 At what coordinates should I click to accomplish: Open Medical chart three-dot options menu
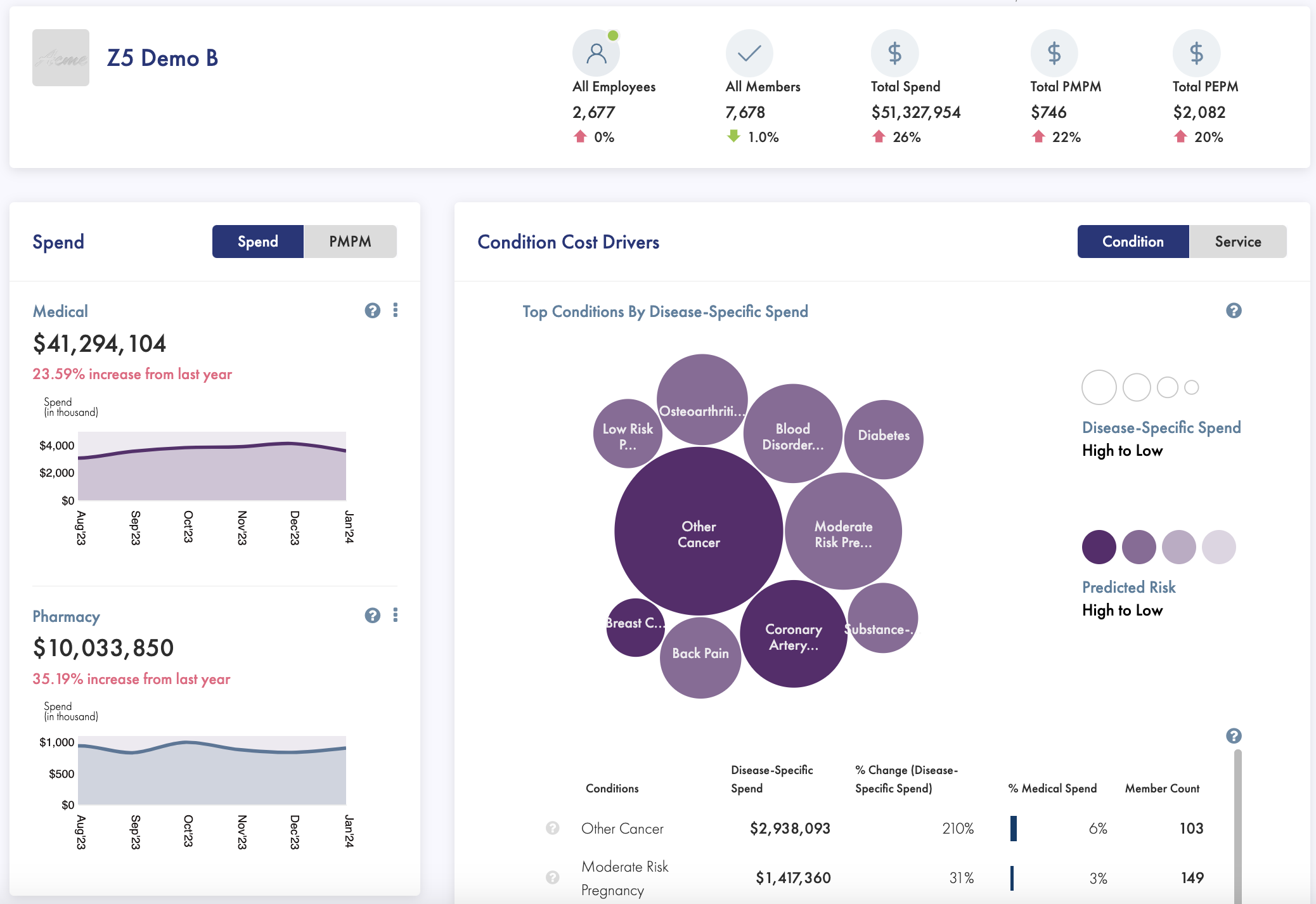[x=396, y=310]
